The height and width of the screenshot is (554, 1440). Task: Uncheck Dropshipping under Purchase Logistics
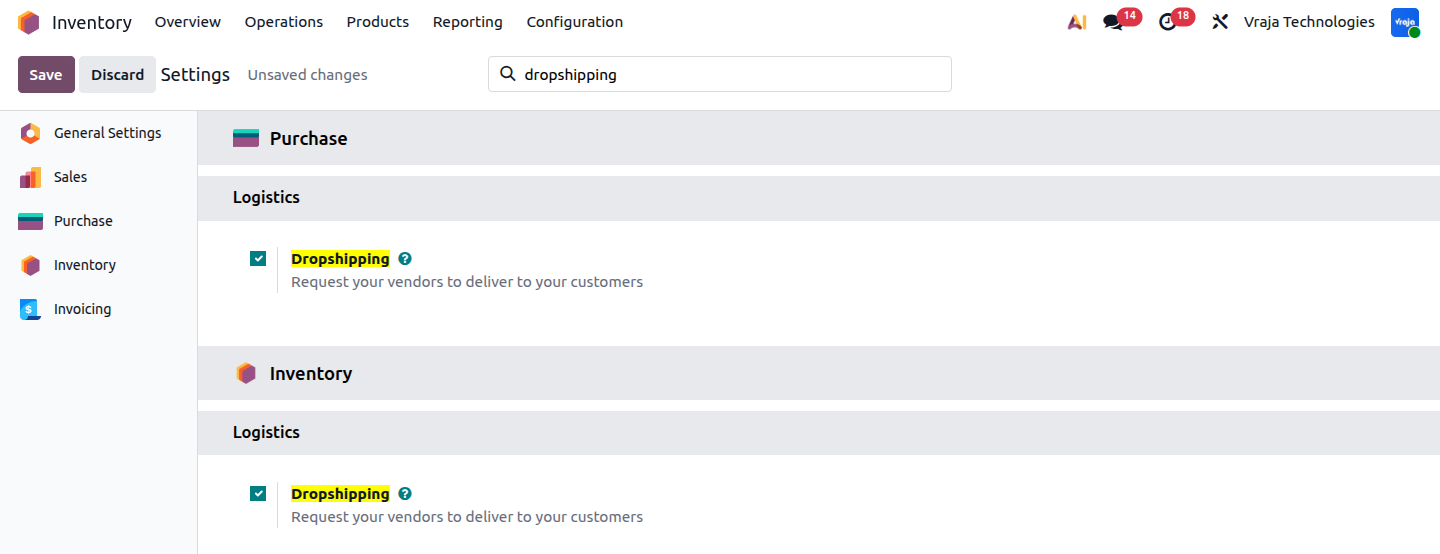[258, 258]
